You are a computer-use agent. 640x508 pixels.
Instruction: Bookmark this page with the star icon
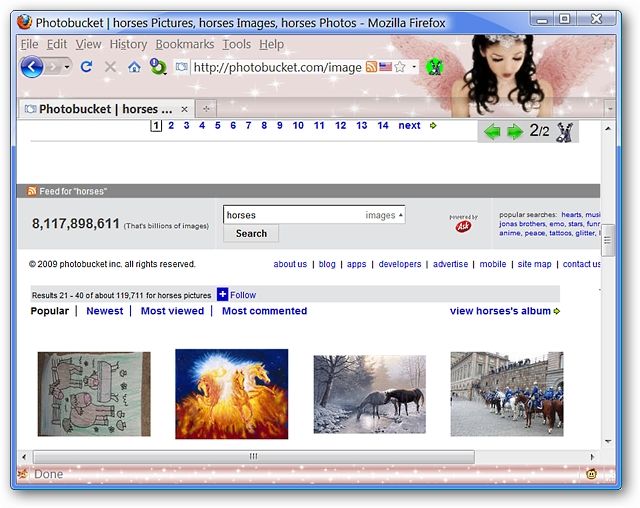coord(400,67)
